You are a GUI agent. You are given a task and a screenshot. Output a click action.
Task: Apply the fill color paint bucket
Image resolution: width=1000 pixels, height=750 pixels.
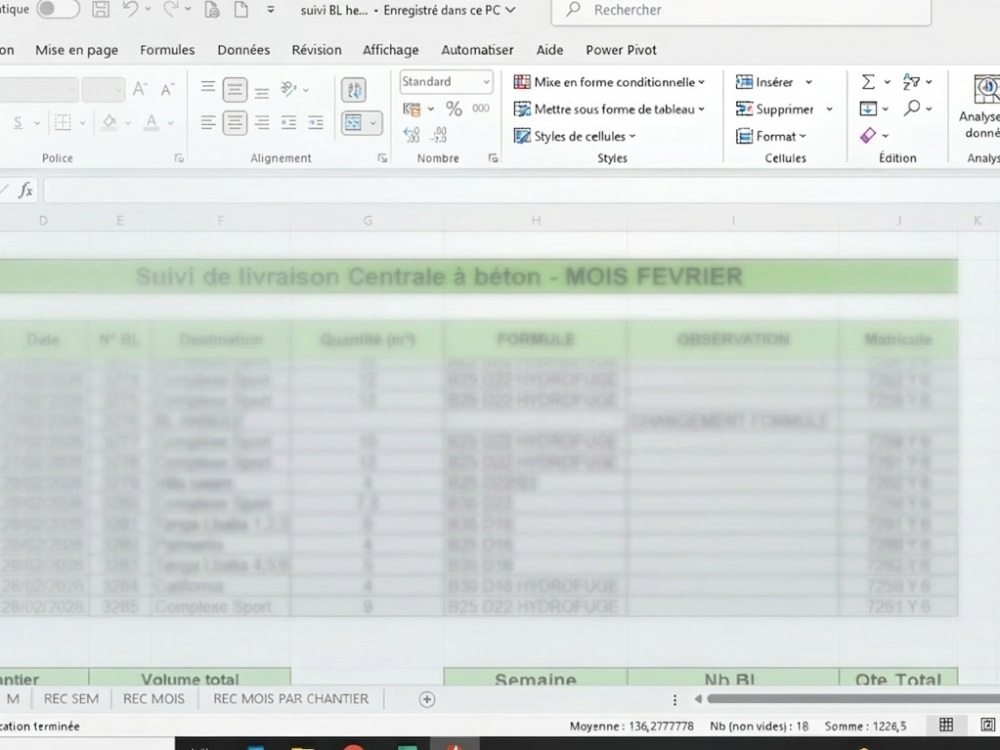(x=110, y=122)
